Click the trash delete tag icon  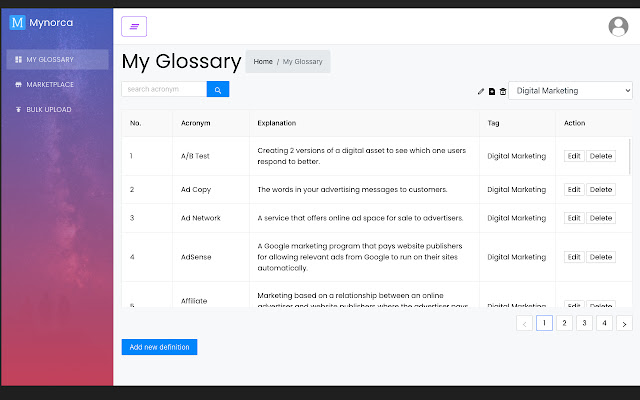pos(503,91)
